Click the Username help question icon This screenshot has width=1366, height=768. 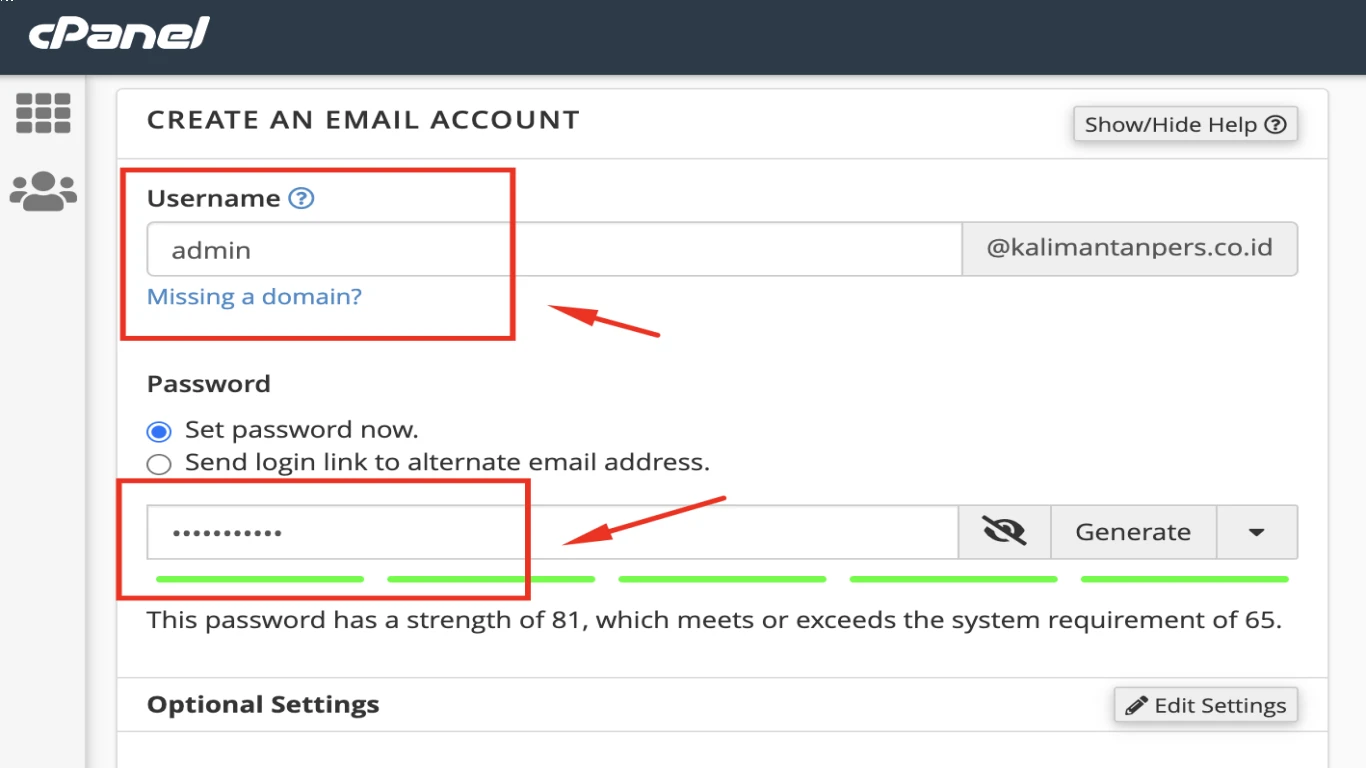[x=301, y=198]
